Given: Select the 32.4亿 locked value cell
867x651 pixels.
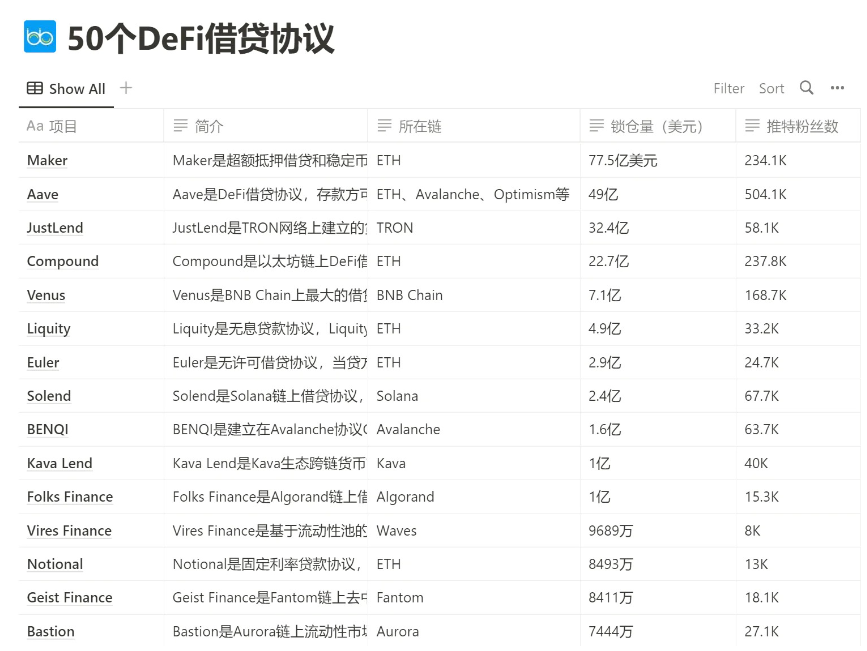Looking at the screenshot, I should (658, 228).
